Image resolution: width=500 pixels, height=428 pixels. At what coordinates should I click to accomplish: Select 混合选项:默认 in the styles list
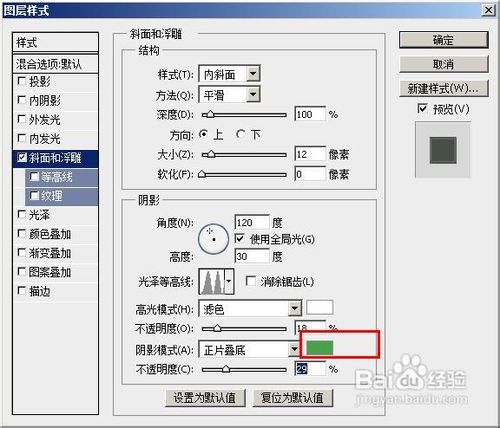tap(55, 64)
